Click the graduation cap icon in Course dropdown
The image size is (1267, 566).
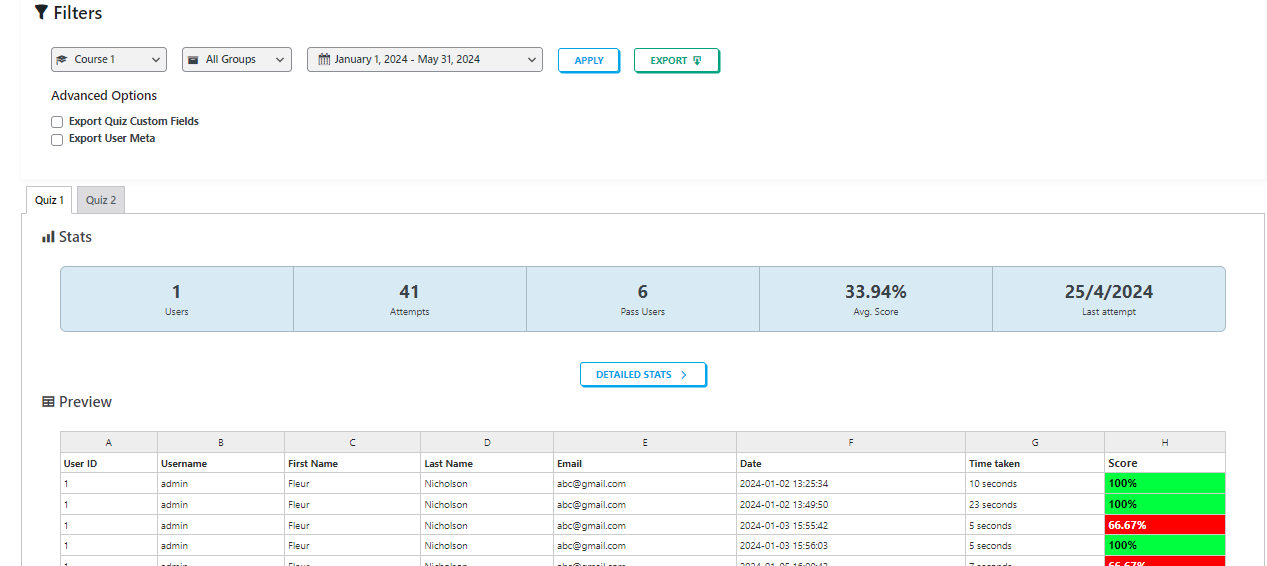(62, 60)
